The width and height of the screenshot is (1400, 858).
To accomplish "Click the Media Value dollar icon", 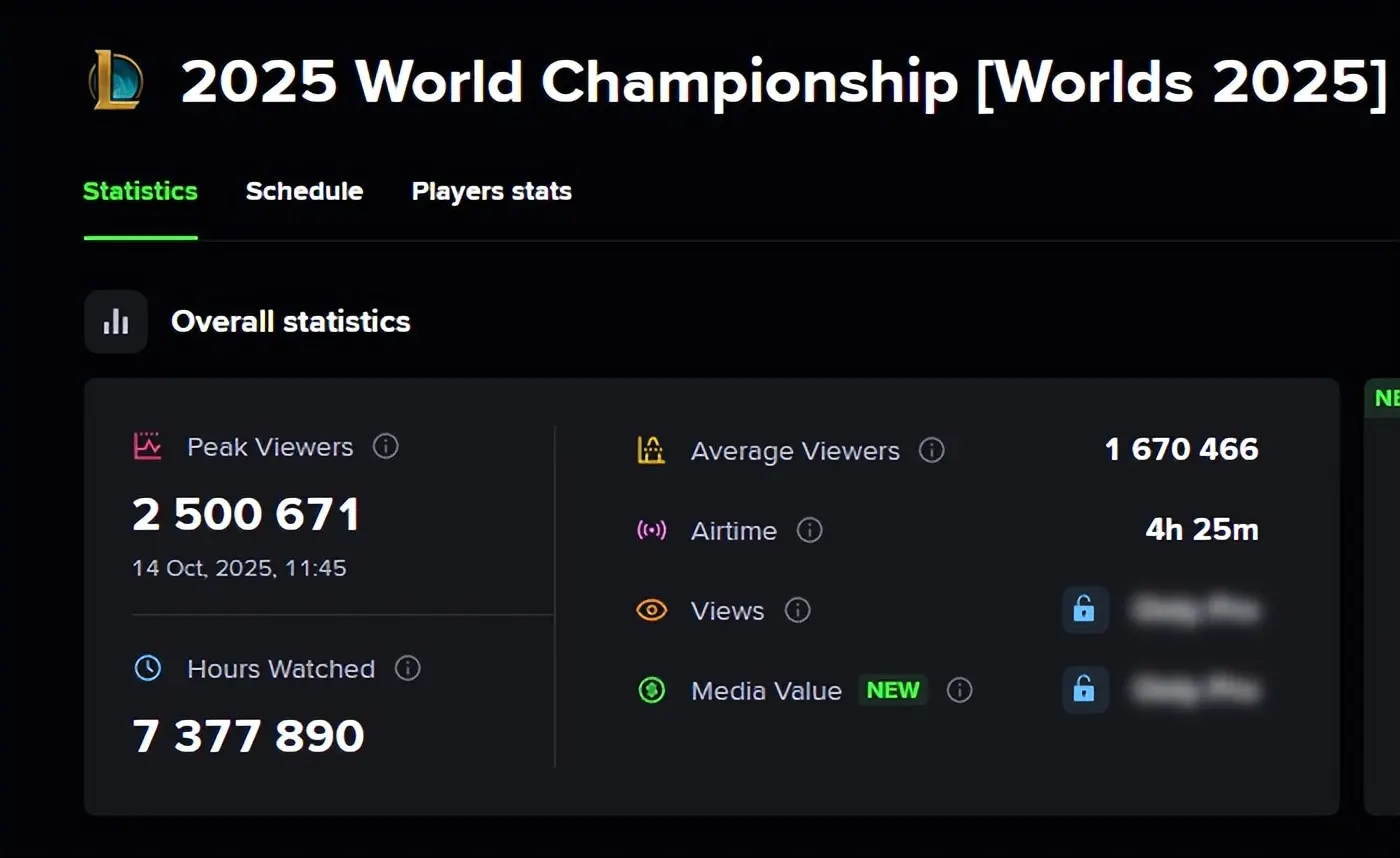I will (x=652, y=690).
